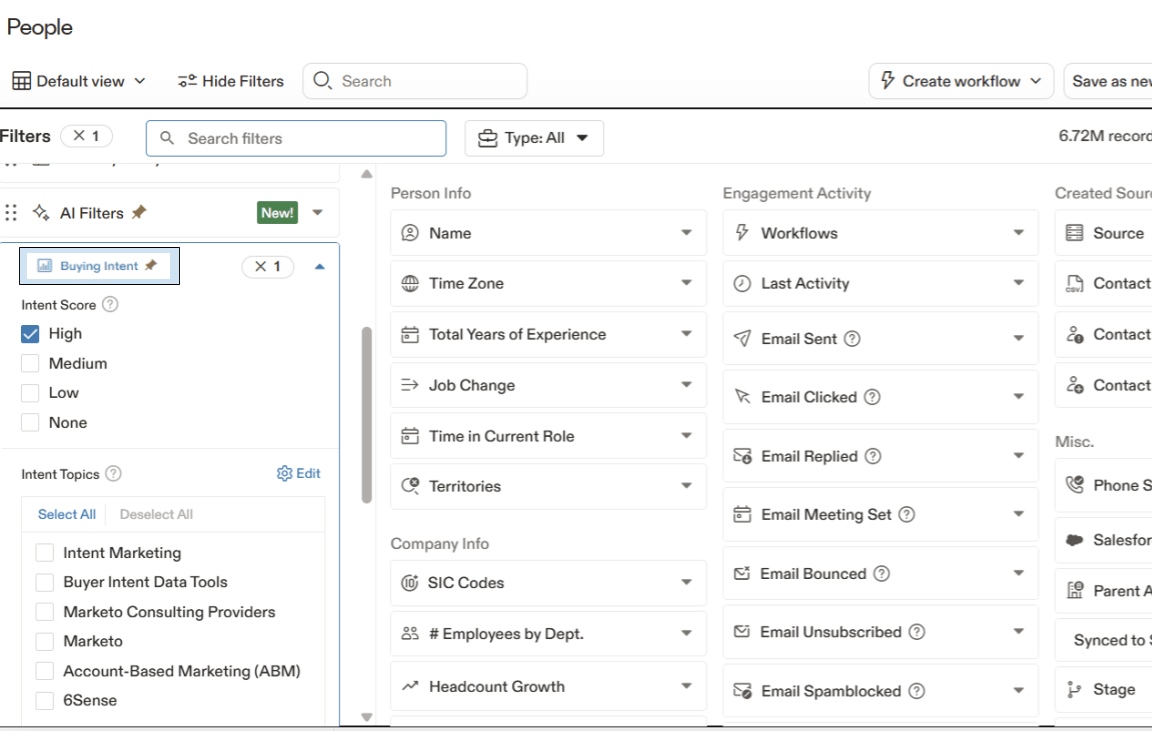This screenshot has width=1152, height=731.
Task: Clear all filters with X 1 badge
Action: point(86,136)
